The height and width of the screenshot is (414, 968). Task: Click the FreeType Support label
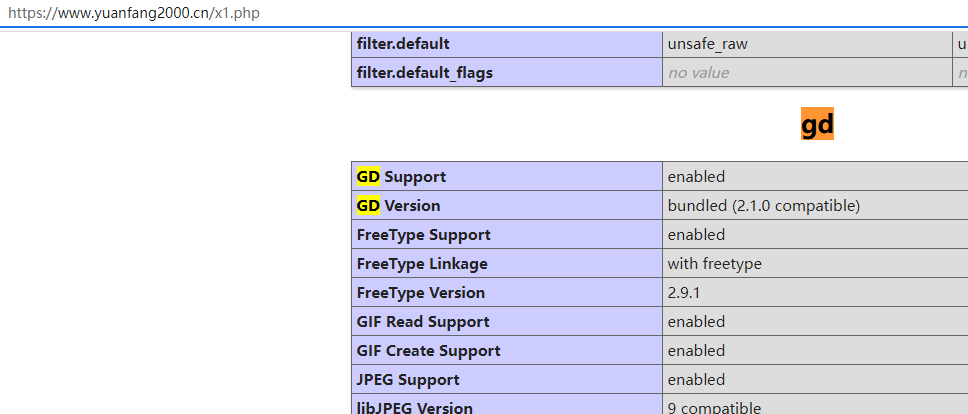(x=423, y=234)
